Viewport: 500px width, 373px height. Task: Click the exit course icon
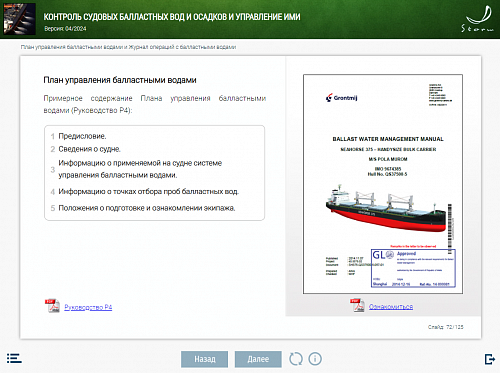click(490, 359)
